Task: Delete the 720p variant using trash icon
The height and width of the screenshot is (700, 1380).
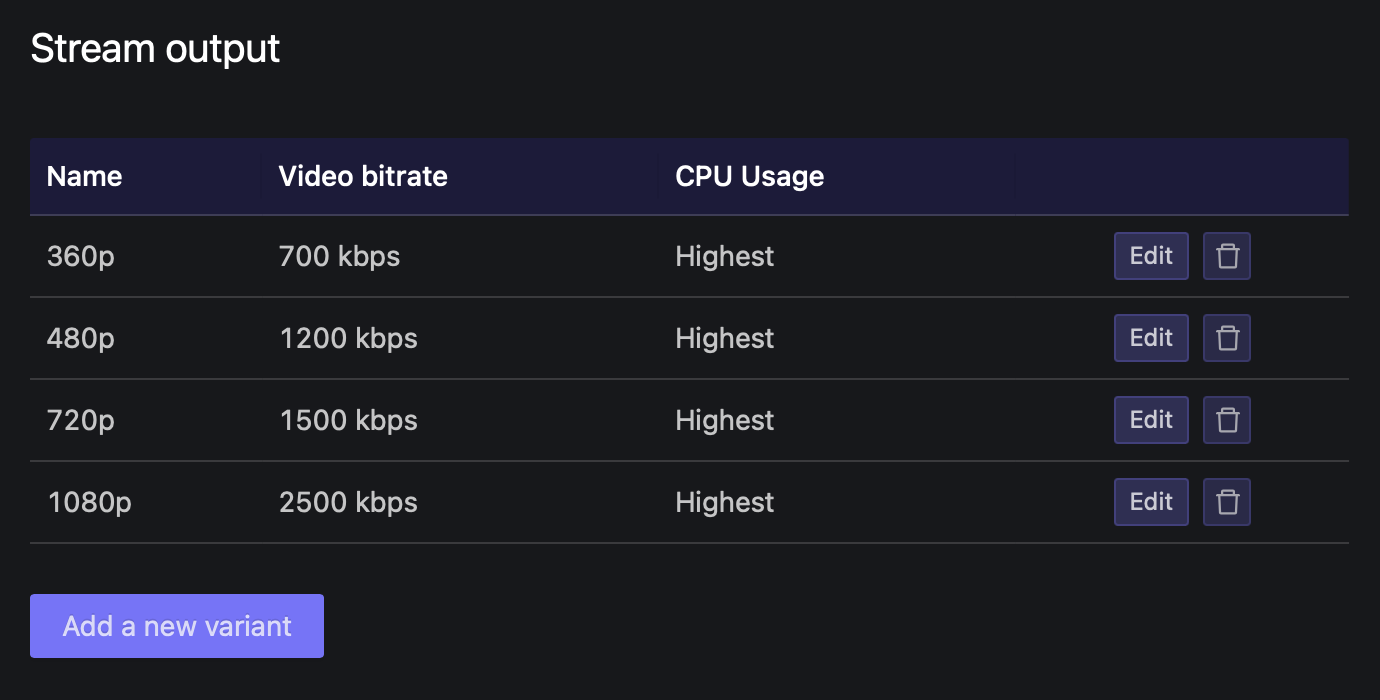Action: click(1227, 420)
